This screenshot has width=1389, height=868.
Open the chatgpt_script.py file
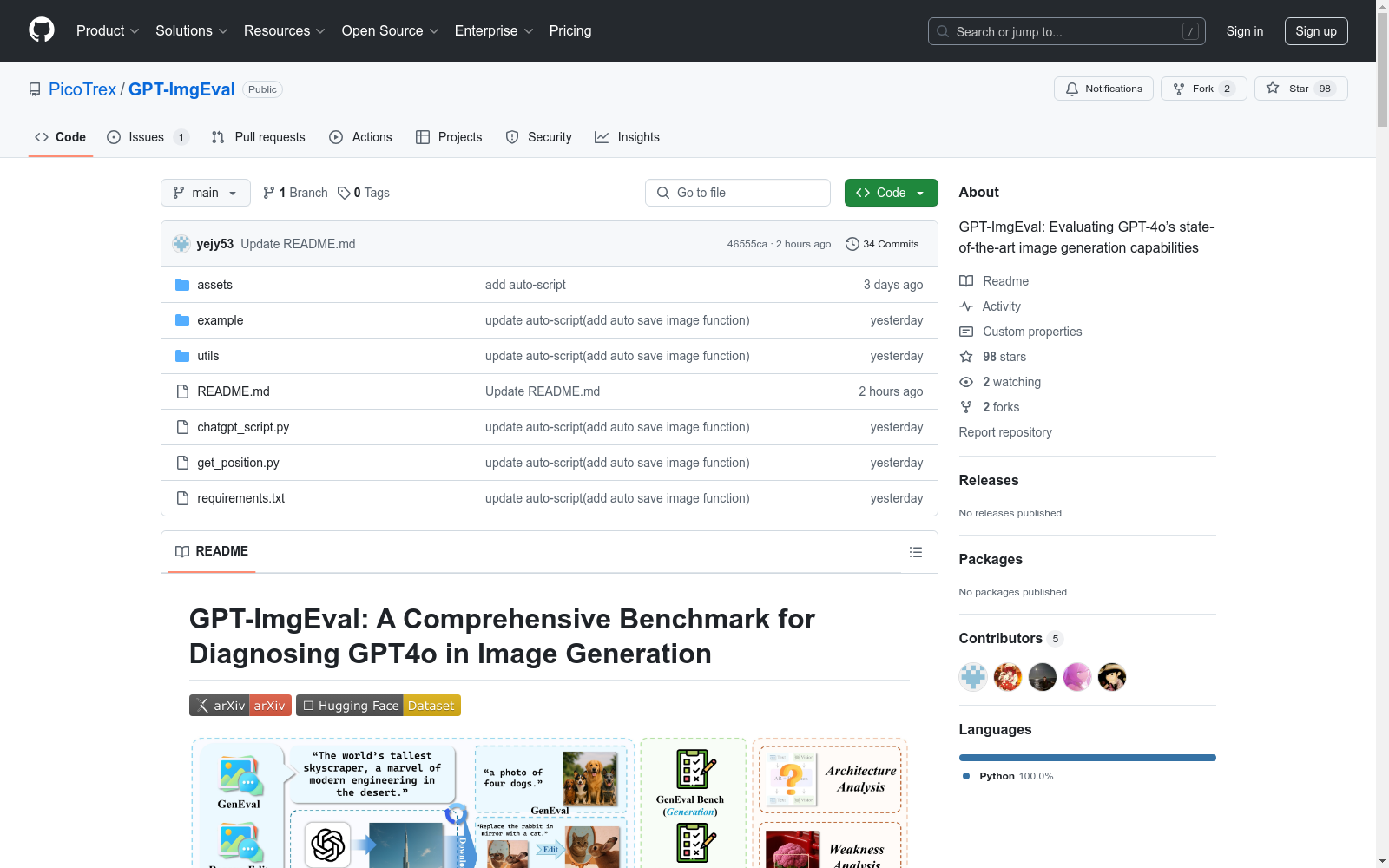pyautogui.click(x=243, y=427)
